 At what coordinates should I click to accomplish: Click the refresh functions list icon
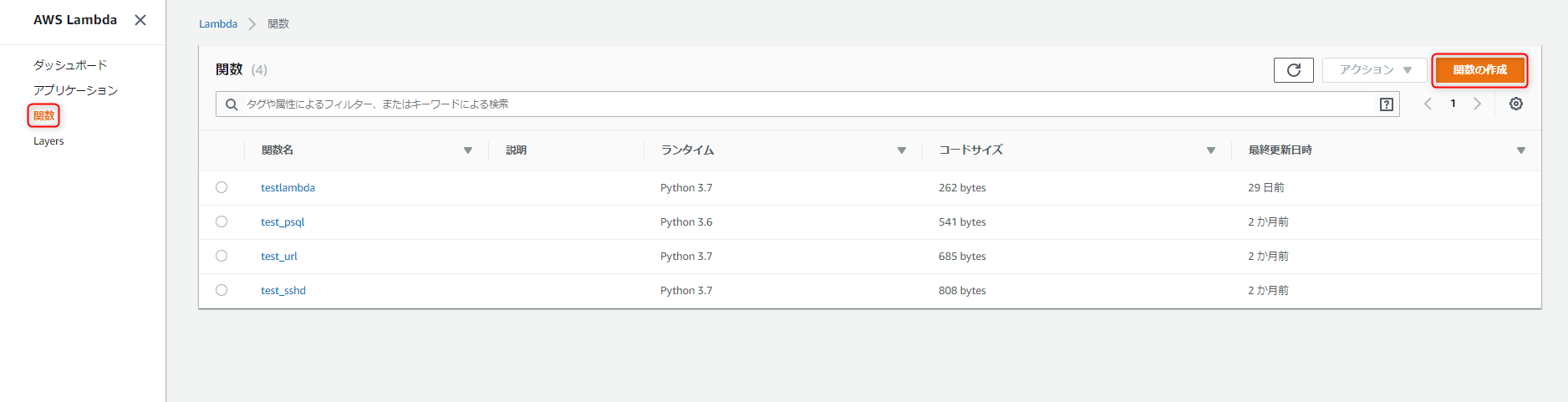[x=1293, y=70]
